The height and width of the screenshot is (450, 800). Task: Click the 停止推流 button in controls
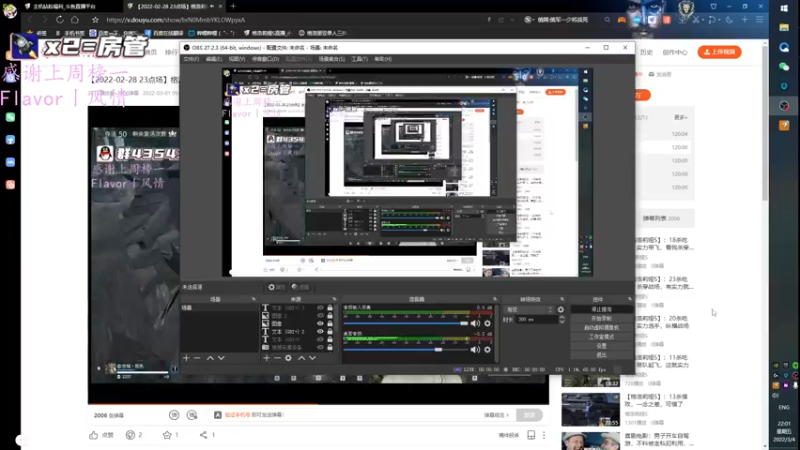[x=602, y=309]
